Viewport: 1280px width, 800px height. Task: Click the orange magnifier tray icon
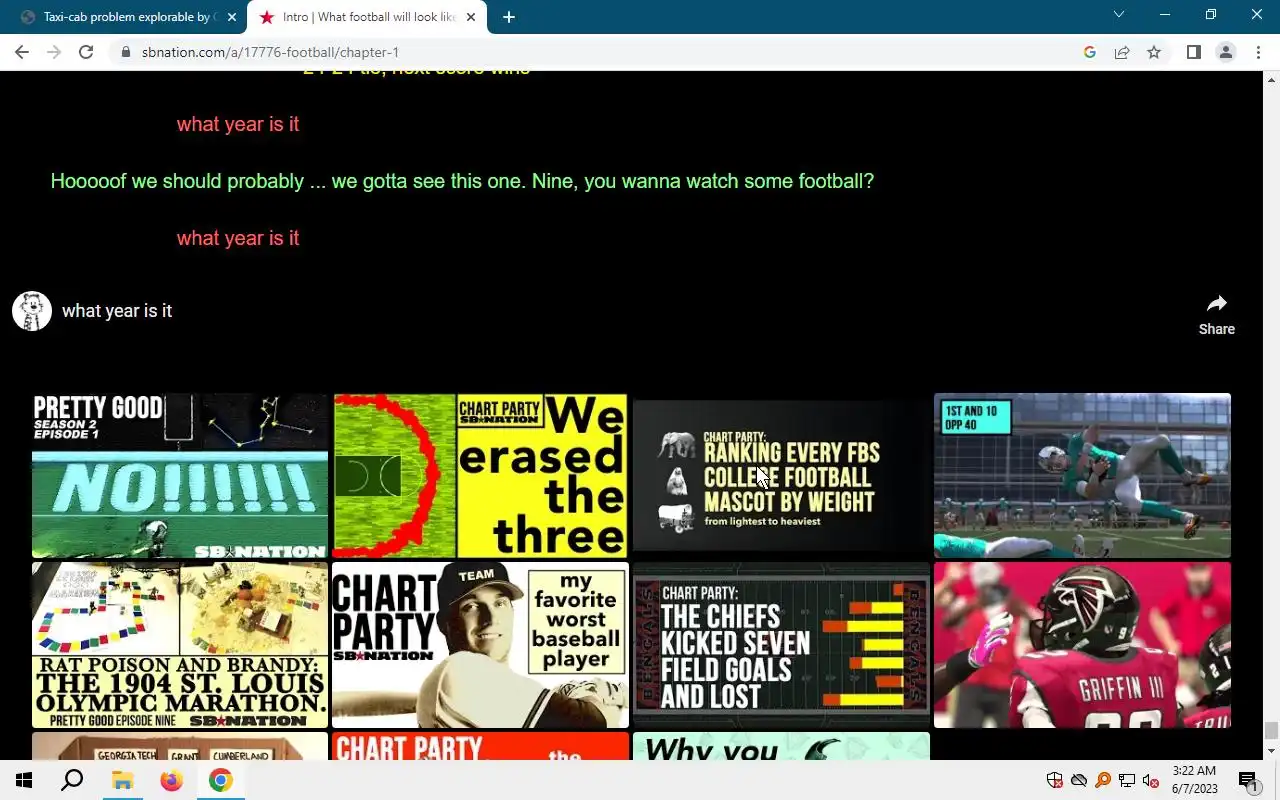[x=1103, y=781]
